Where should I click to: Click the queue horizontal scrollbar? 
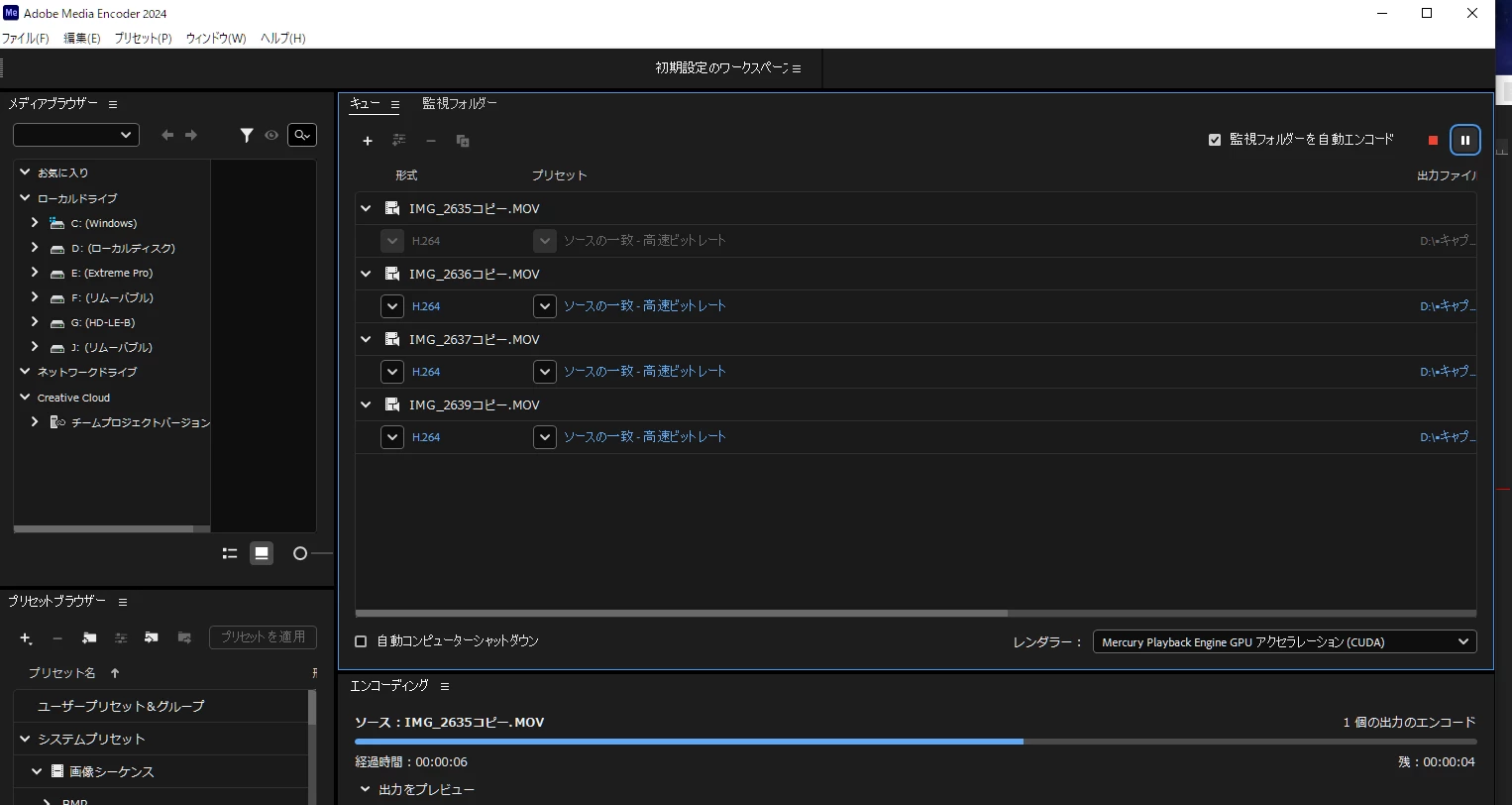click(682, 614)
